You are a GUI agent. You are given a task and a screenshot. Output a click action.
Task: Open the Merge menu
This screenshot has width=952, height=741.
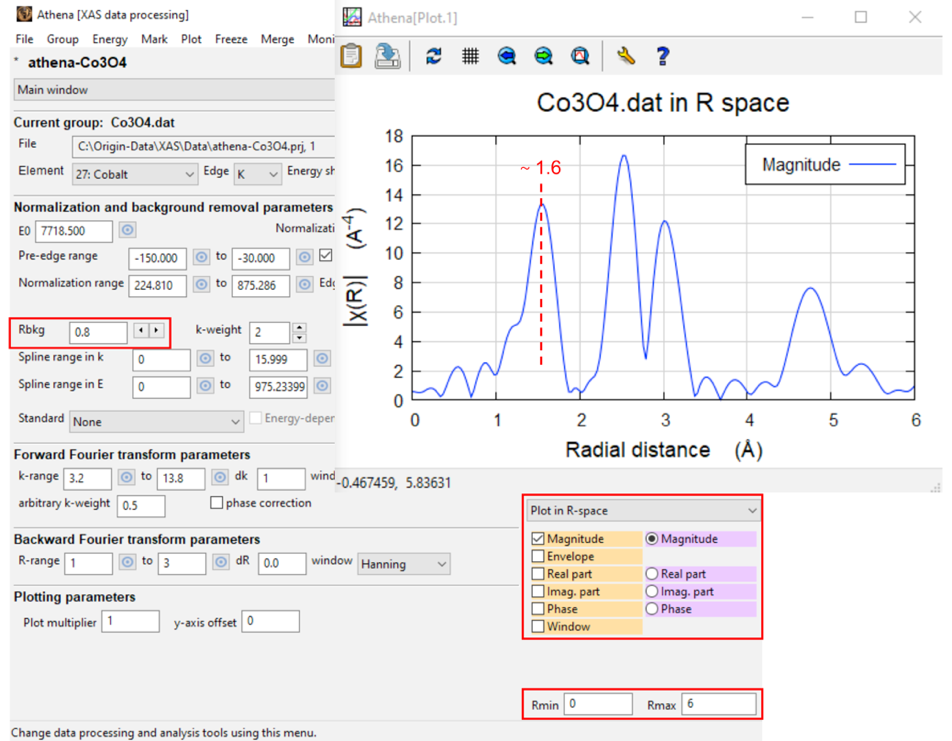coord(277,39)
